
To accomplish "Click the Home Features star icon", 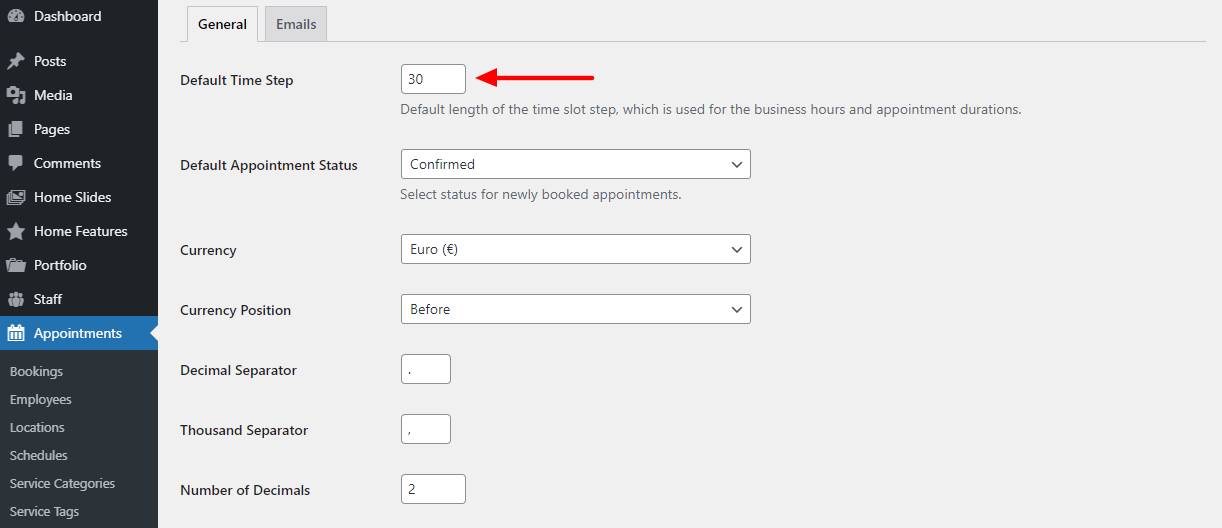I will point(16,231).
